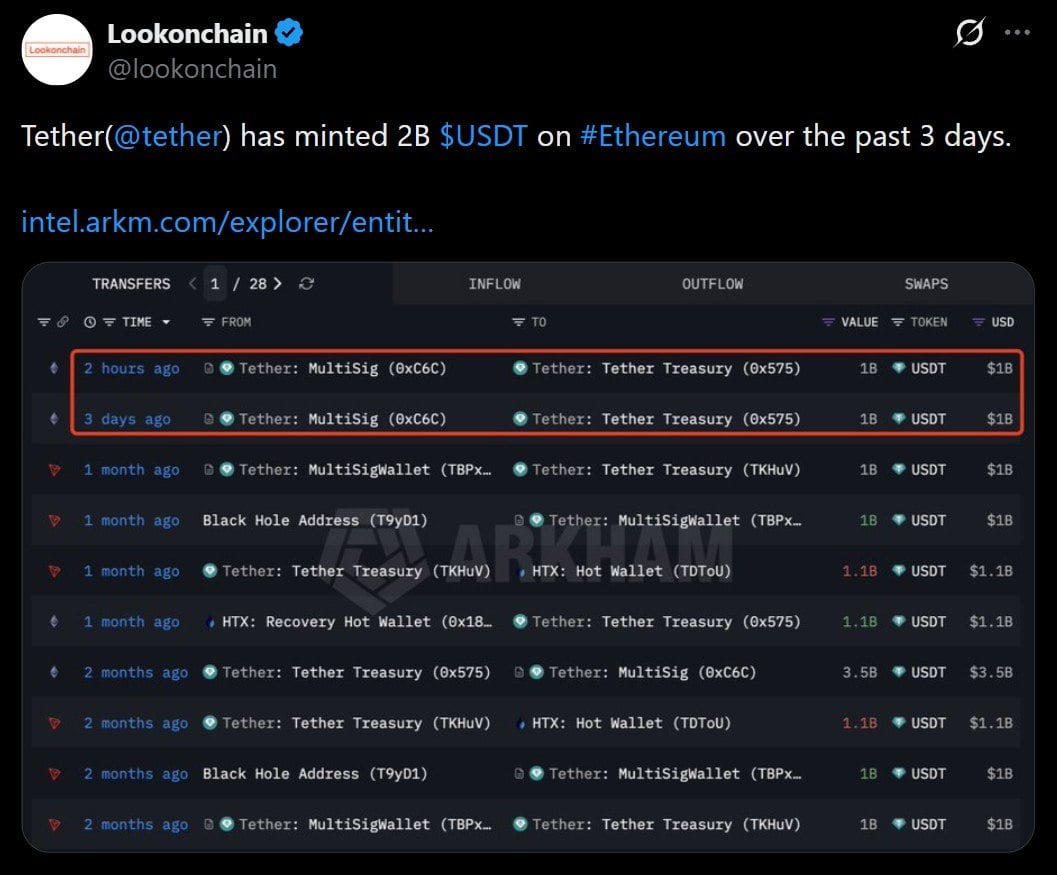1057x875 pixels.
Task: Go to the next transfers page
Action: pyautogui.click(x=277, y=284)
